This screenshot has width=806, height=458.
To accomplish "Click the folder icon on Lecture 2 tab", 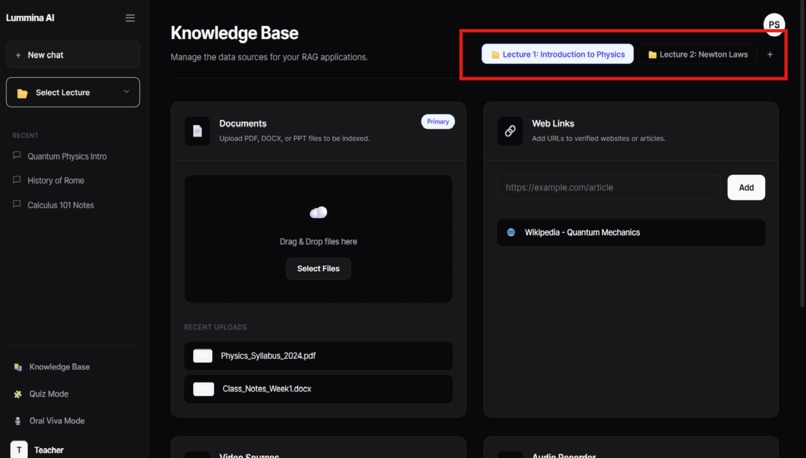I will coord(652,55).
